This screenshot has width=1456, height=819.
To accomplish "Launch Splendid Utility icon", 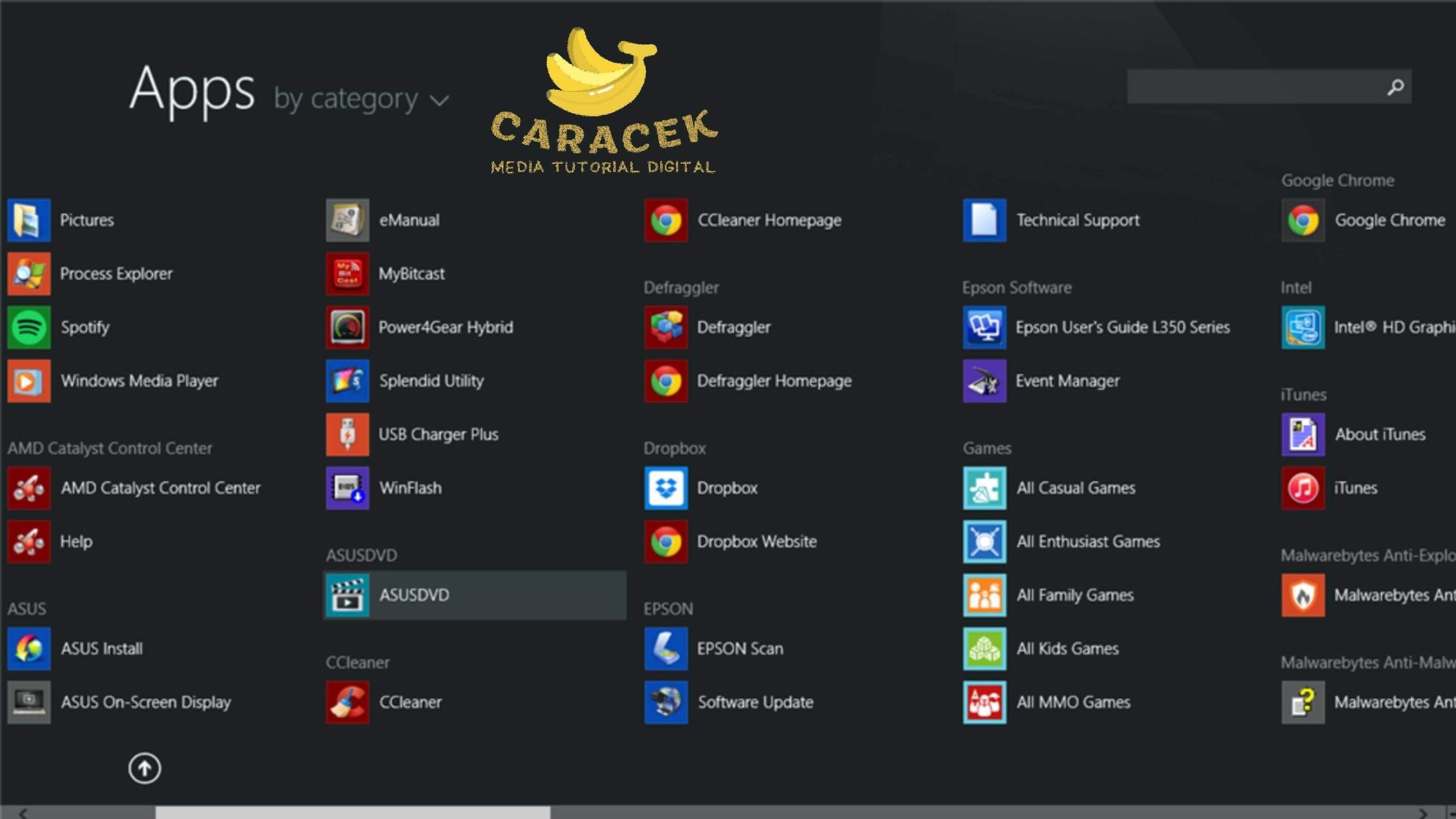I will (348, 380).
